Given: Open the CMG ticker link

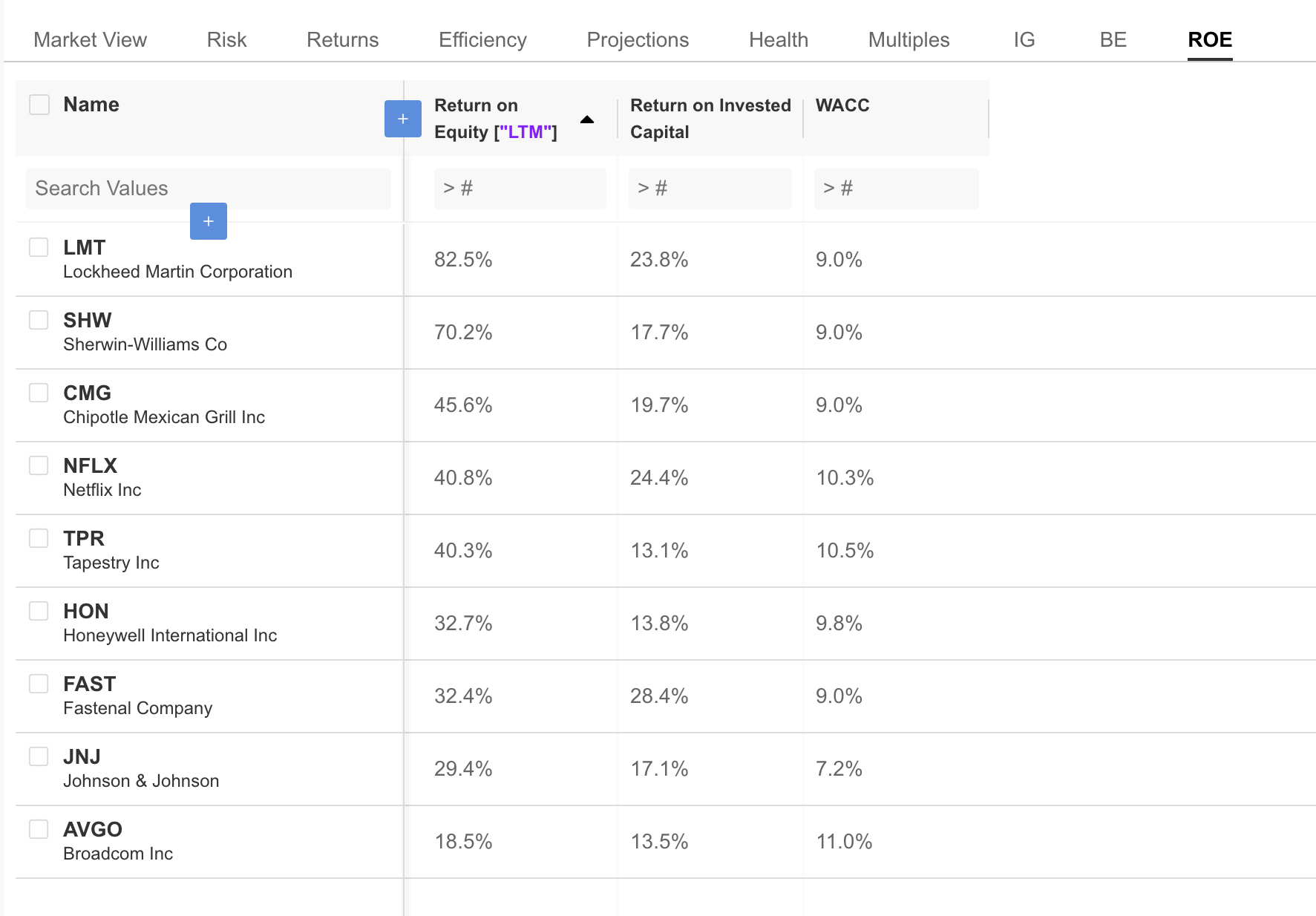Looking at the screenshot, I should point(88,393).
